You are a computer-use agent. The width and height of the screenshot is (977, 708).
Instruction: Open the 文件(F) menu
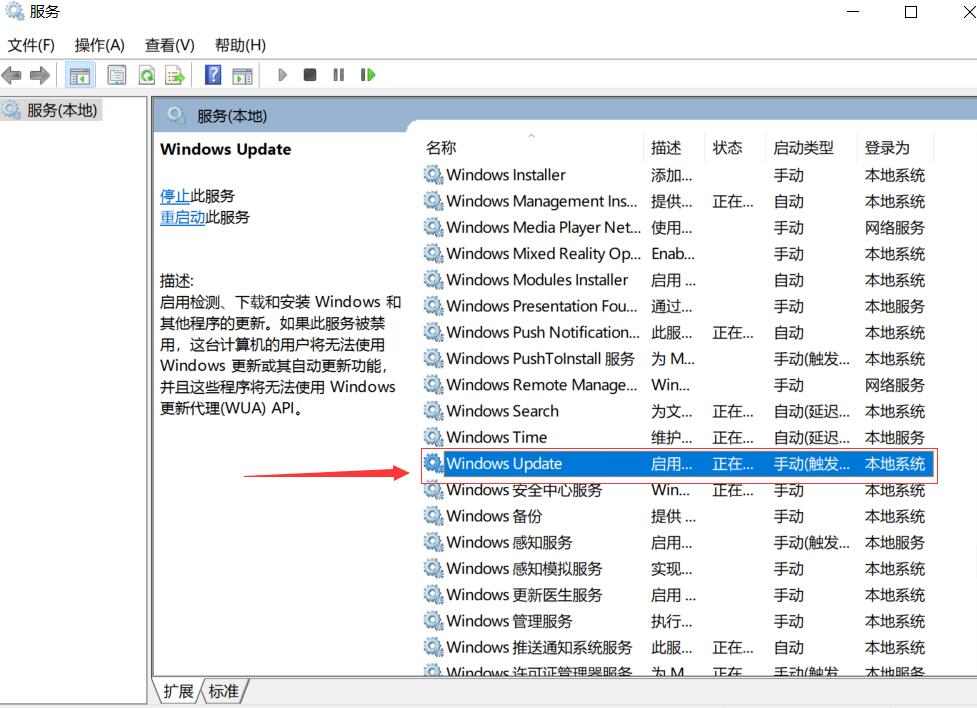(x=31, y=45)
